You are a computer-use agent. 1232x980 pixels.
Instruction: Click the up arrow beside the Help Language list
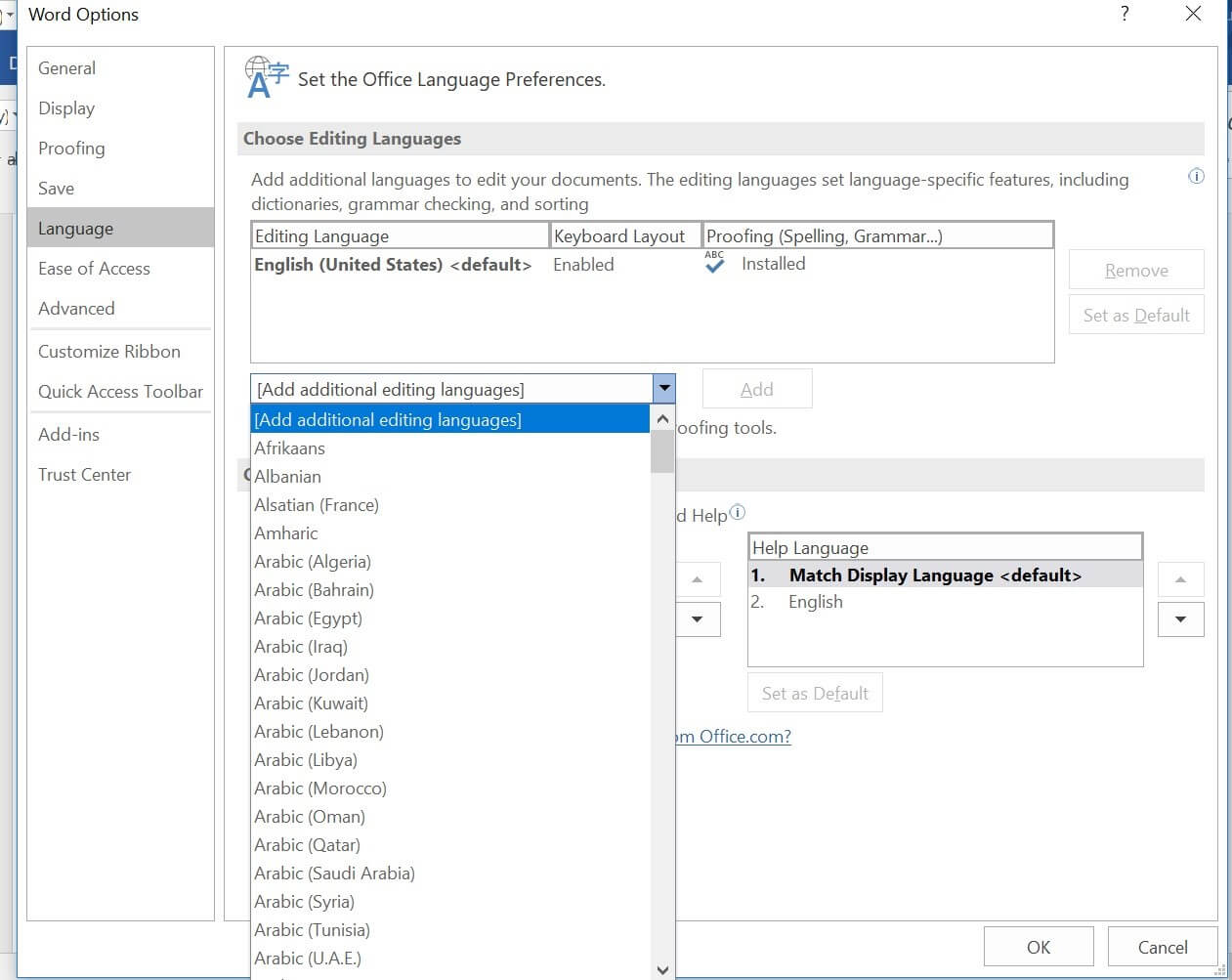(1180, 579)
